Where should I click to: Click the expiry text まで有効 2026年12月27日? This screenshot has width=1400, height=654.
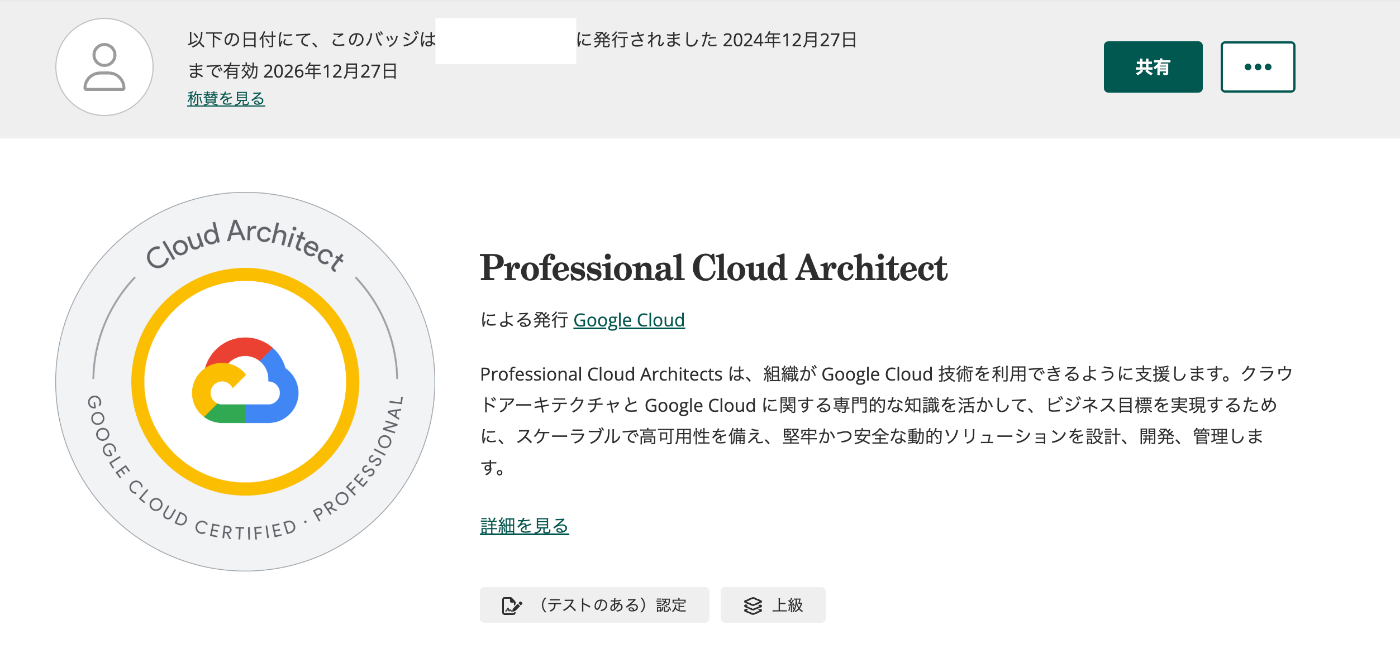point(293,71)
